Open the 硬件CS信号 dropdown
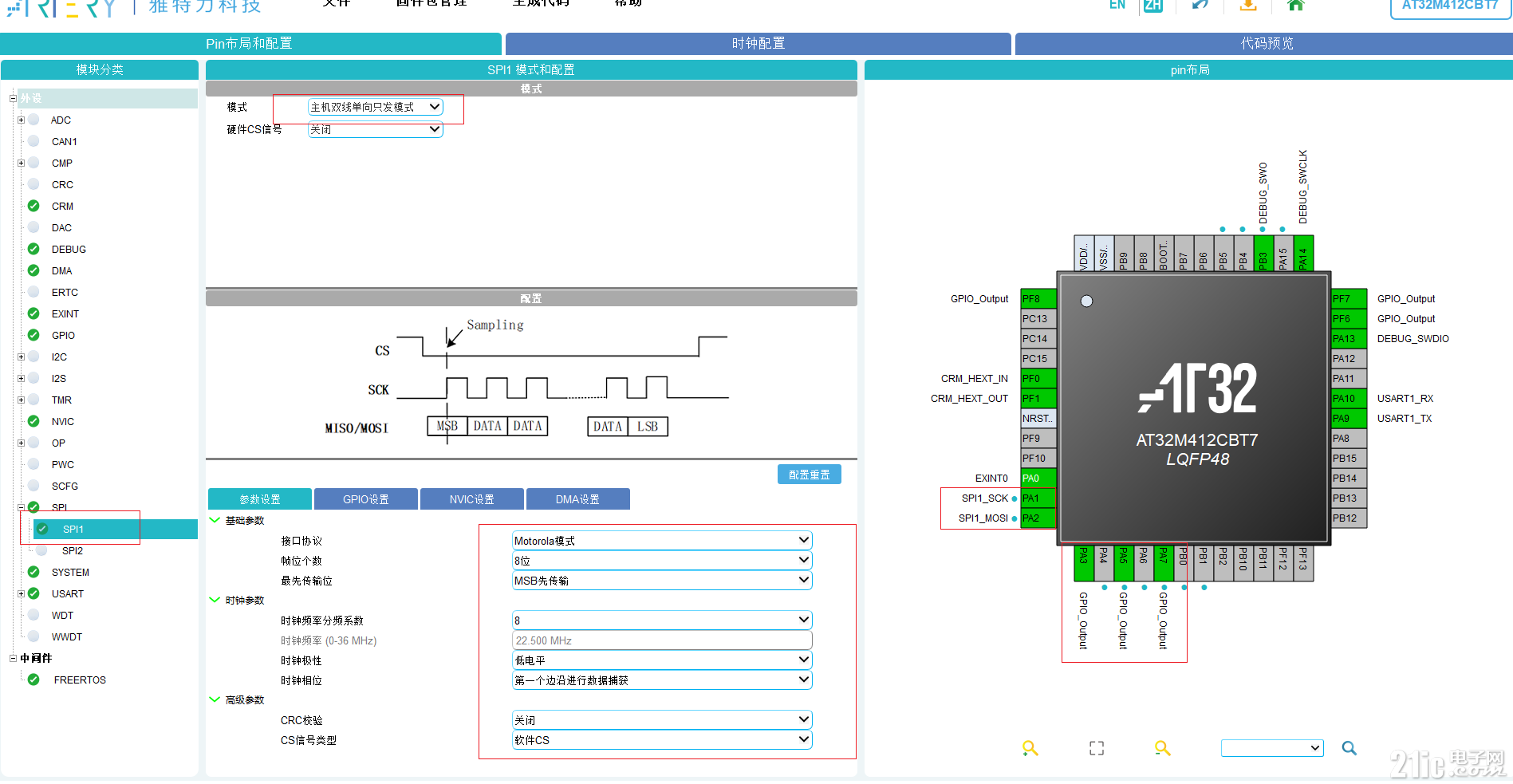The width and height of the screenshot is (1513, 784). pyautogui.click(x=375, y=129)
